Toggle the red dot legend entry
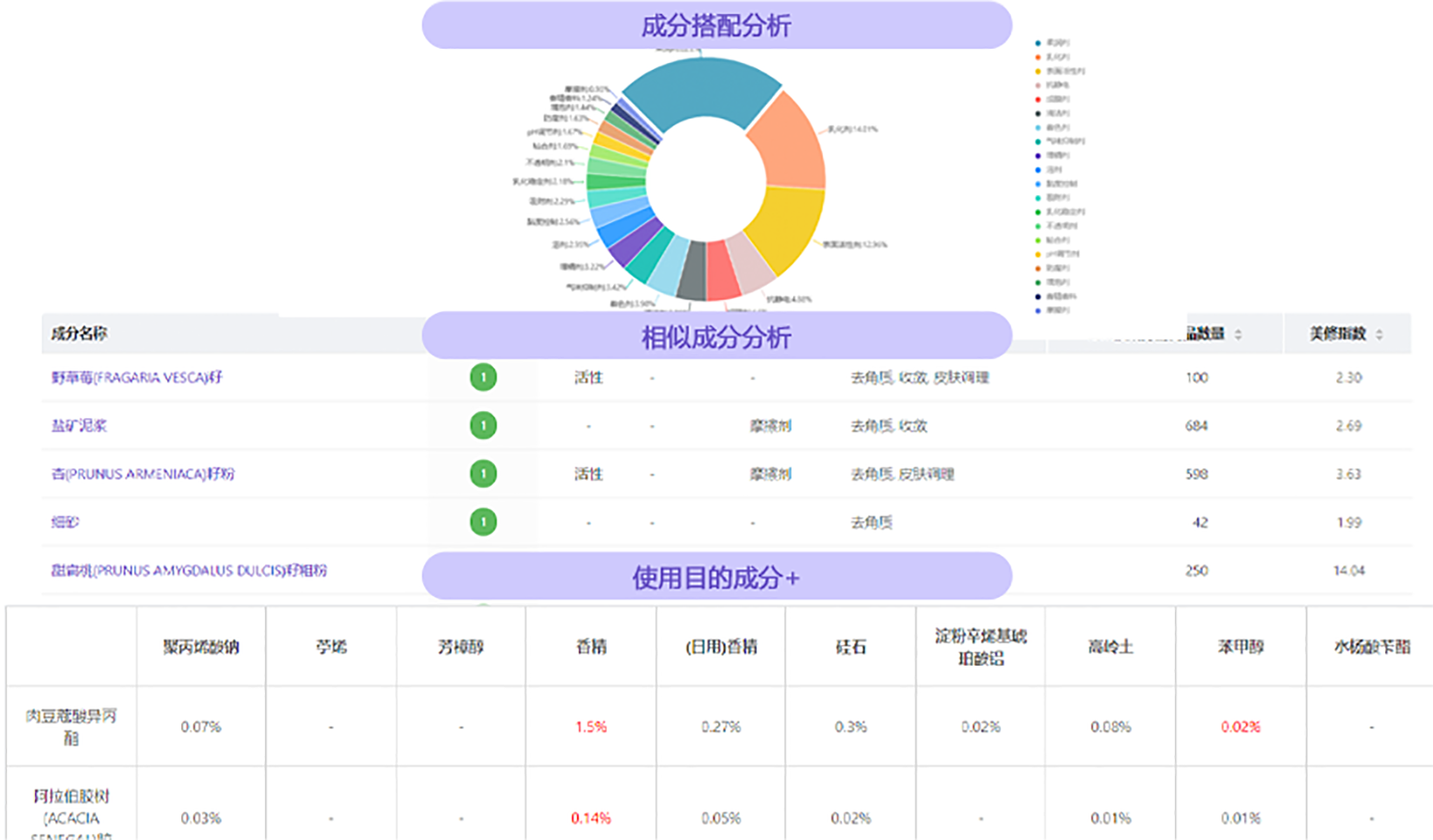 pos(1038,99)
